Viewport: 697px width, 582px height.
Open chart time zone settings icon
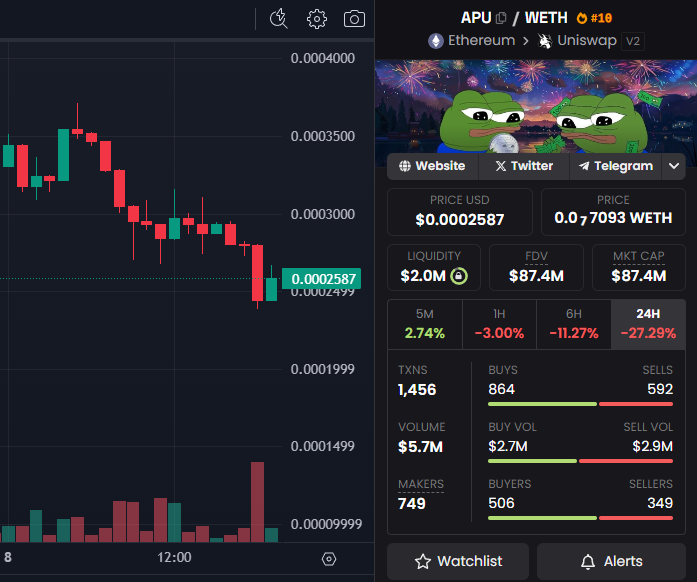coord(329,559)
